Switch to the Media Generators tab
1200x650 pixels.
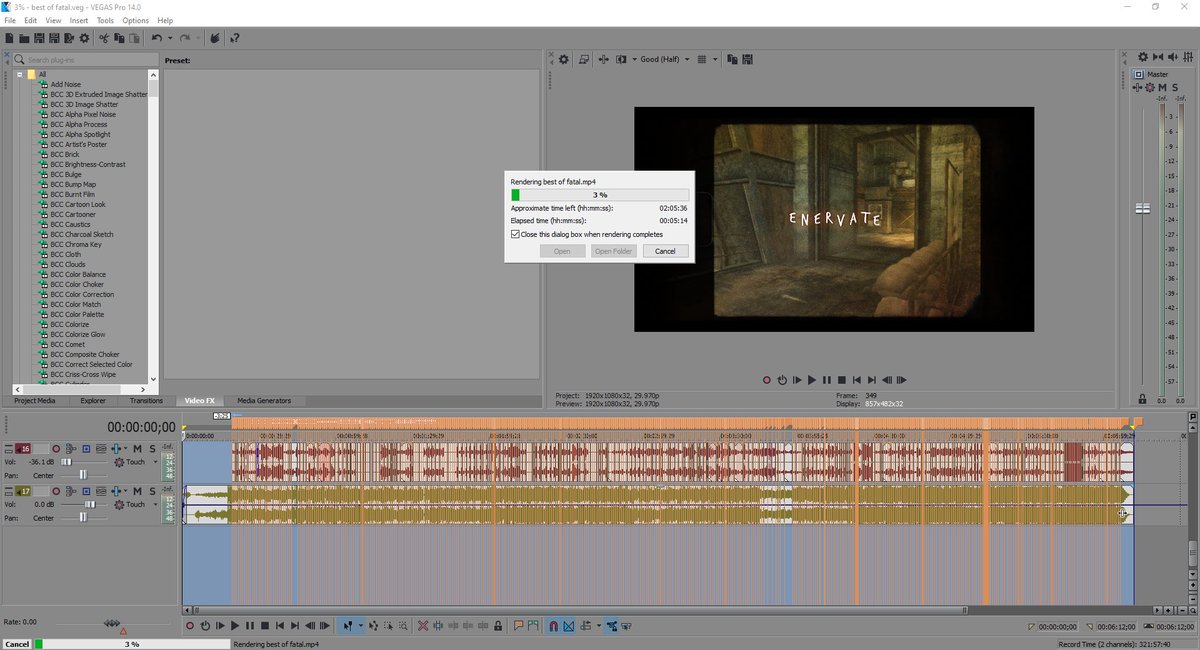264,400
